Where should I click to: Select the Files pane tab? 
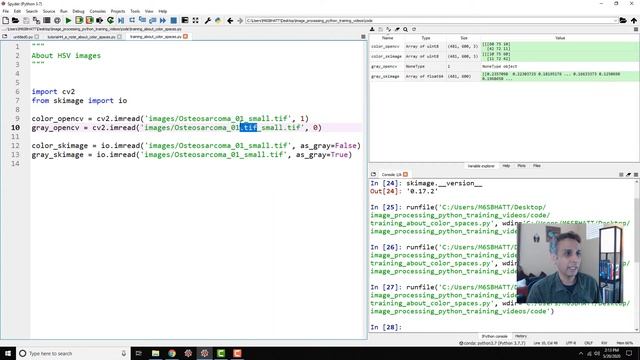[x=537, y=166]
